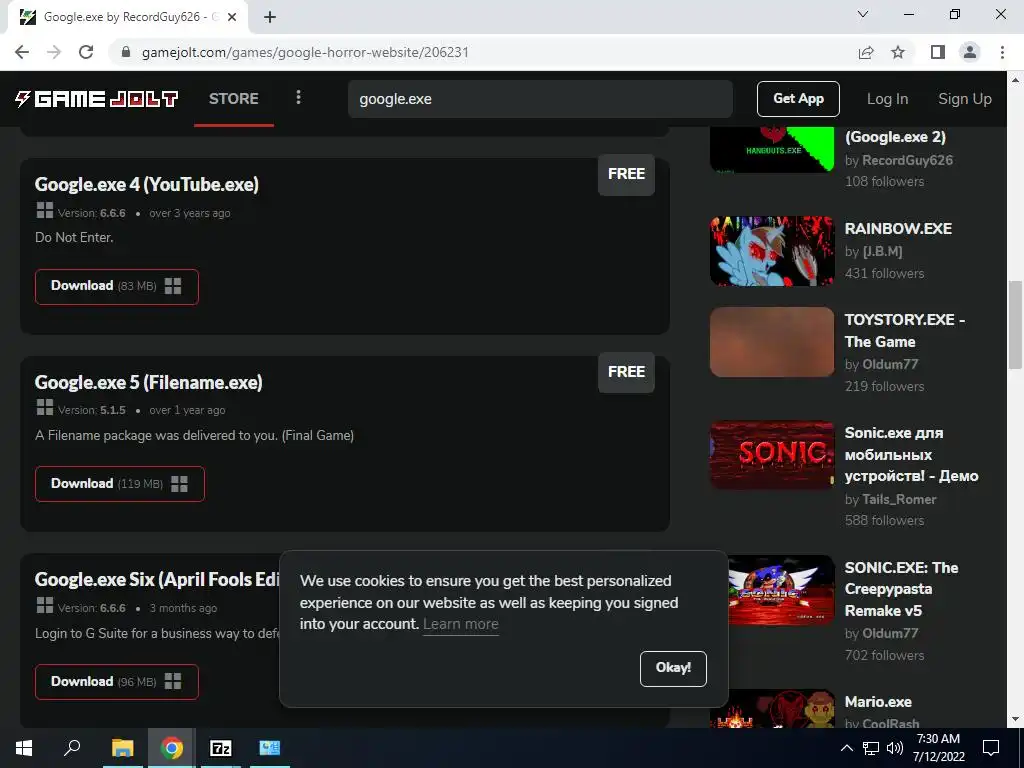Image resolution: width=1024 pixels, height=768 pixels.
Task: Open the last pinned taskbar app
Action: tap(270, 748)
